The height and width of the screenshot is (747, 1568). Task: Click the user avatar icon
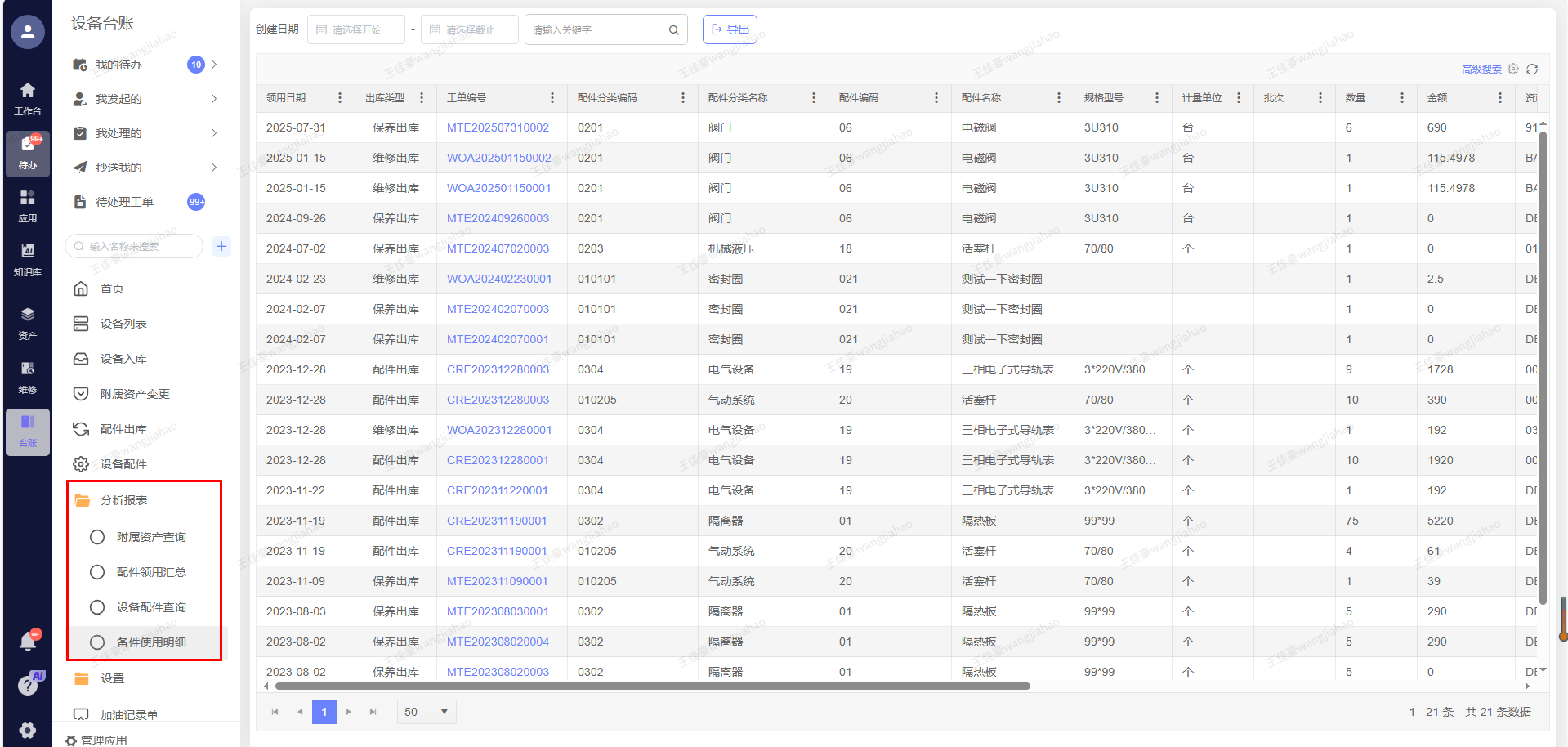pos(28,32)
